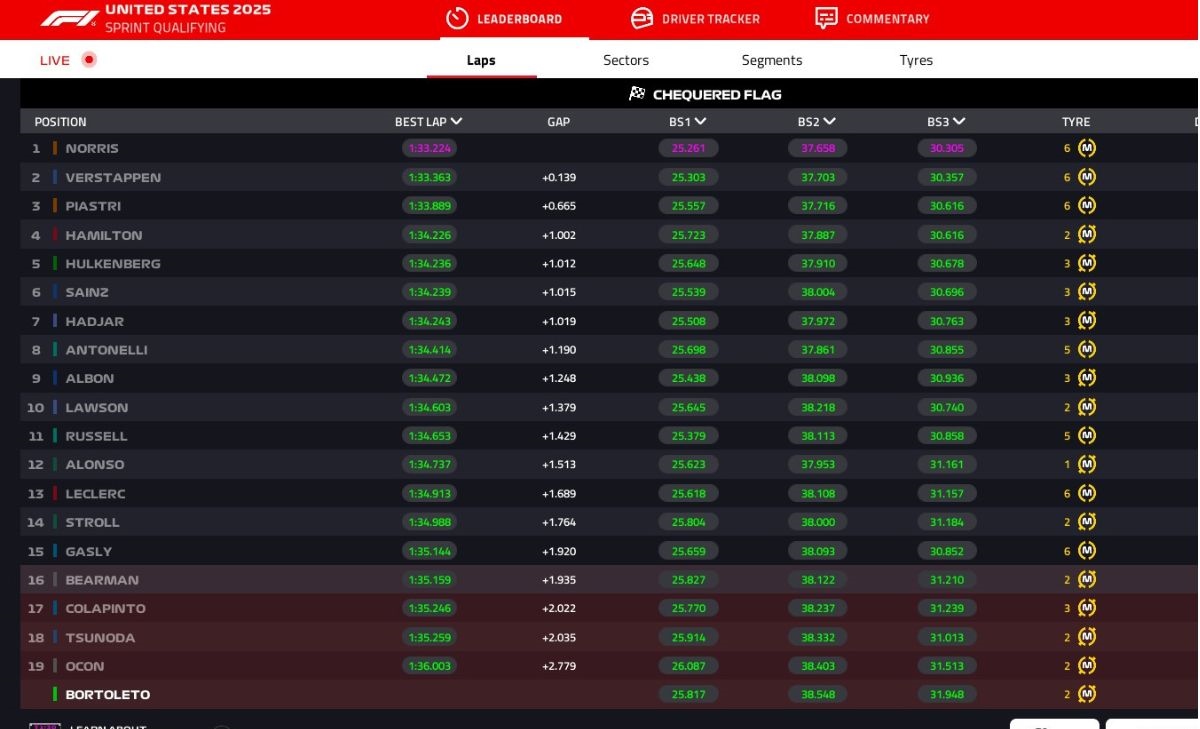
Task: Switch to the Sectors tab
Action: [626, 60]
